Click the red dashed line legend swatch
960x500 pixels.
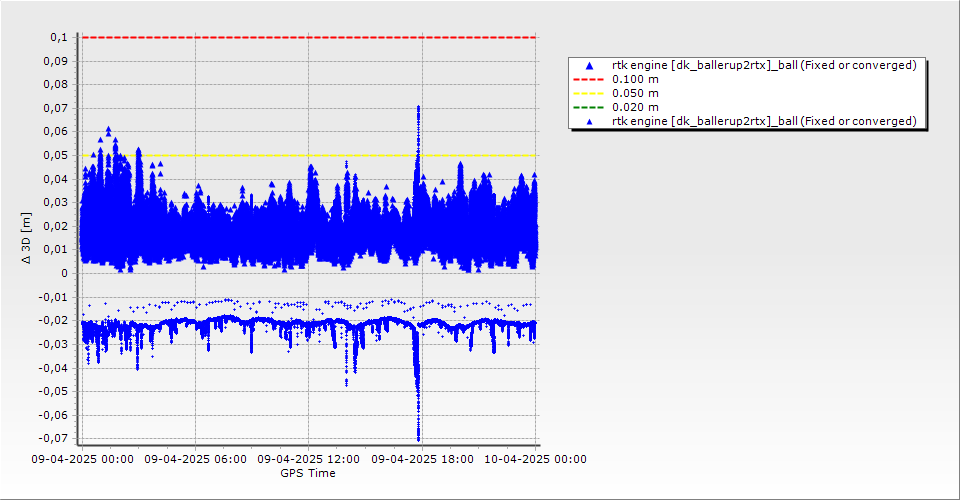[588, 79]
